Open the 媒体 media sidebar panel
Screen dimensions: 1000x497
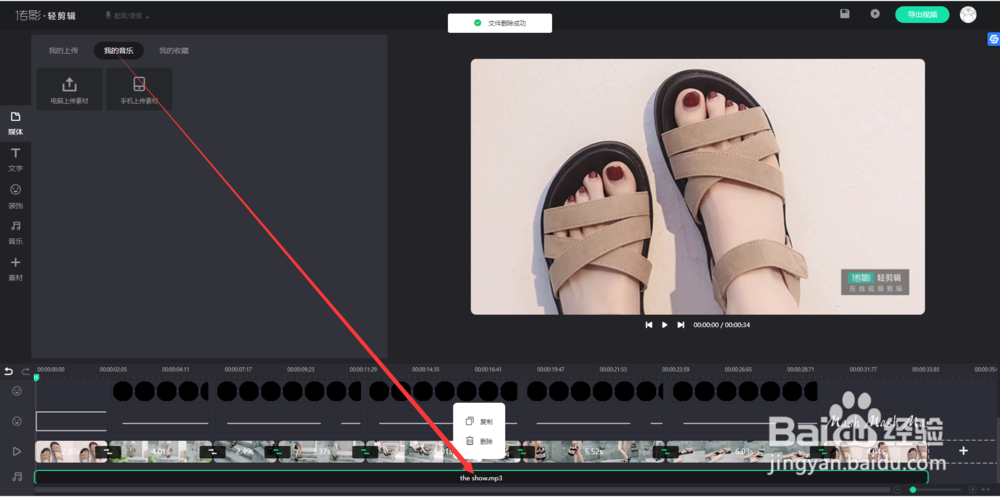[15, 123]
